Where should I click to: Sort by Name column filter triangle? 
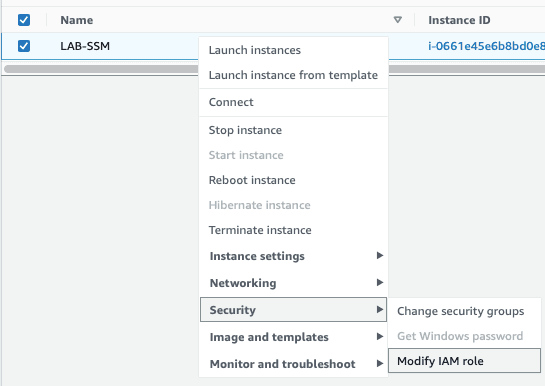coord(398,20)
